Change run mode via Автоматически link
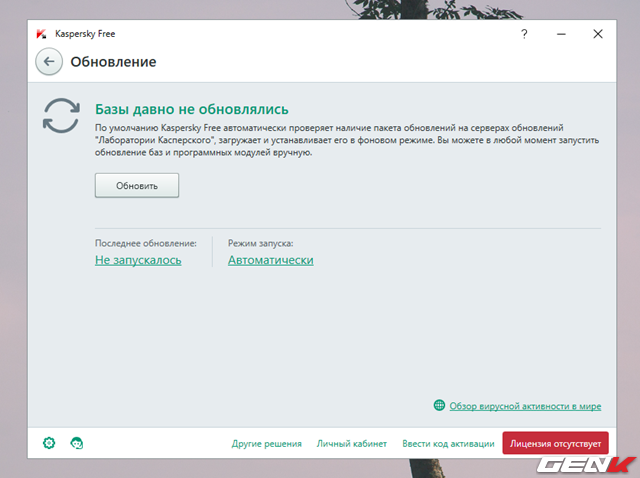The image size is (640, 478). click(x=270, y=260)
